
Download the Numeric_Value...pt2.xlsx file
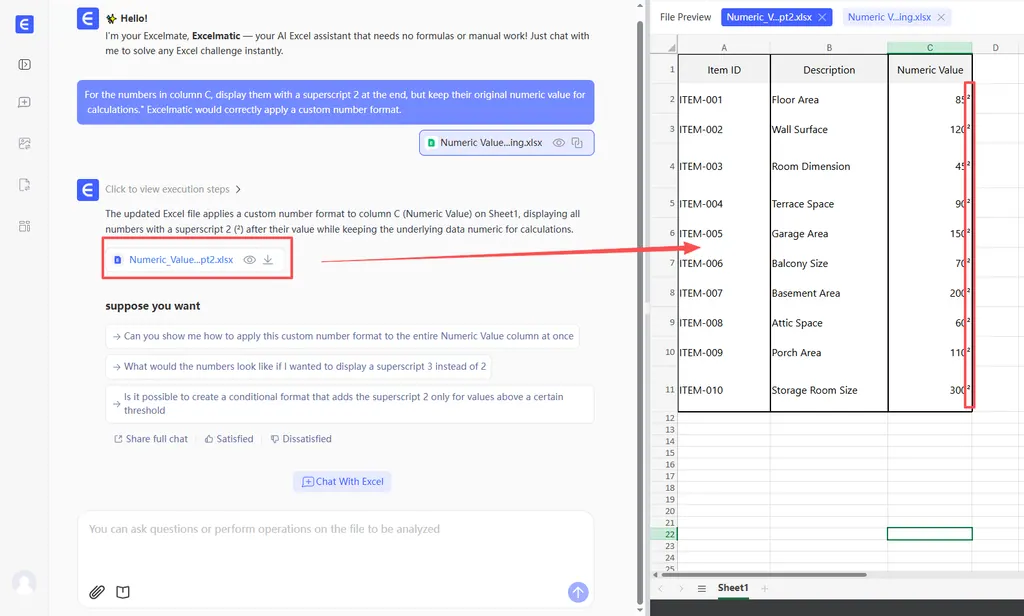coord(268,260)
